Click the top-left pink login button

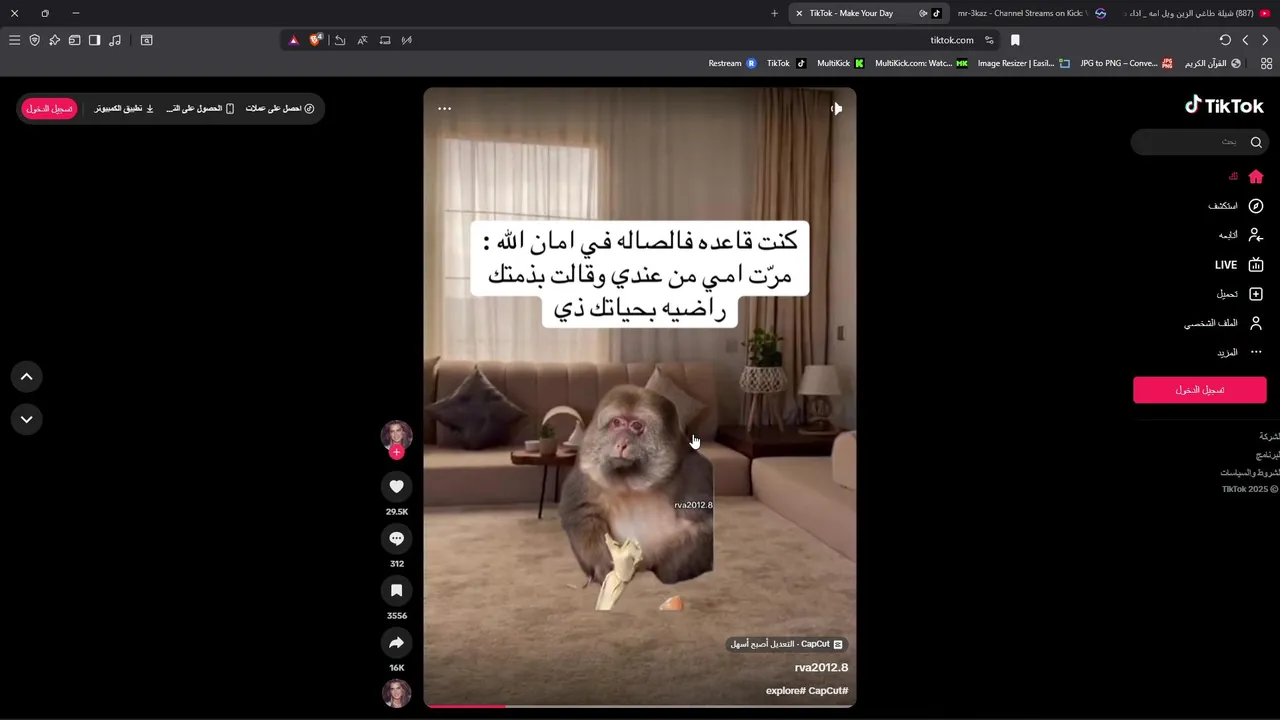49,108
